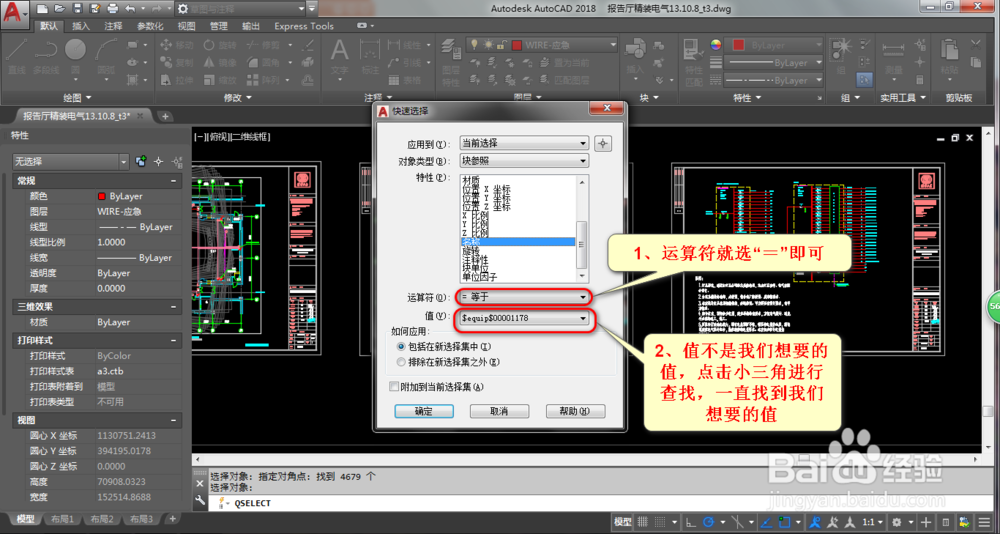
Task: Select the Line (直线) tool
Action: (x=17, y=57)
